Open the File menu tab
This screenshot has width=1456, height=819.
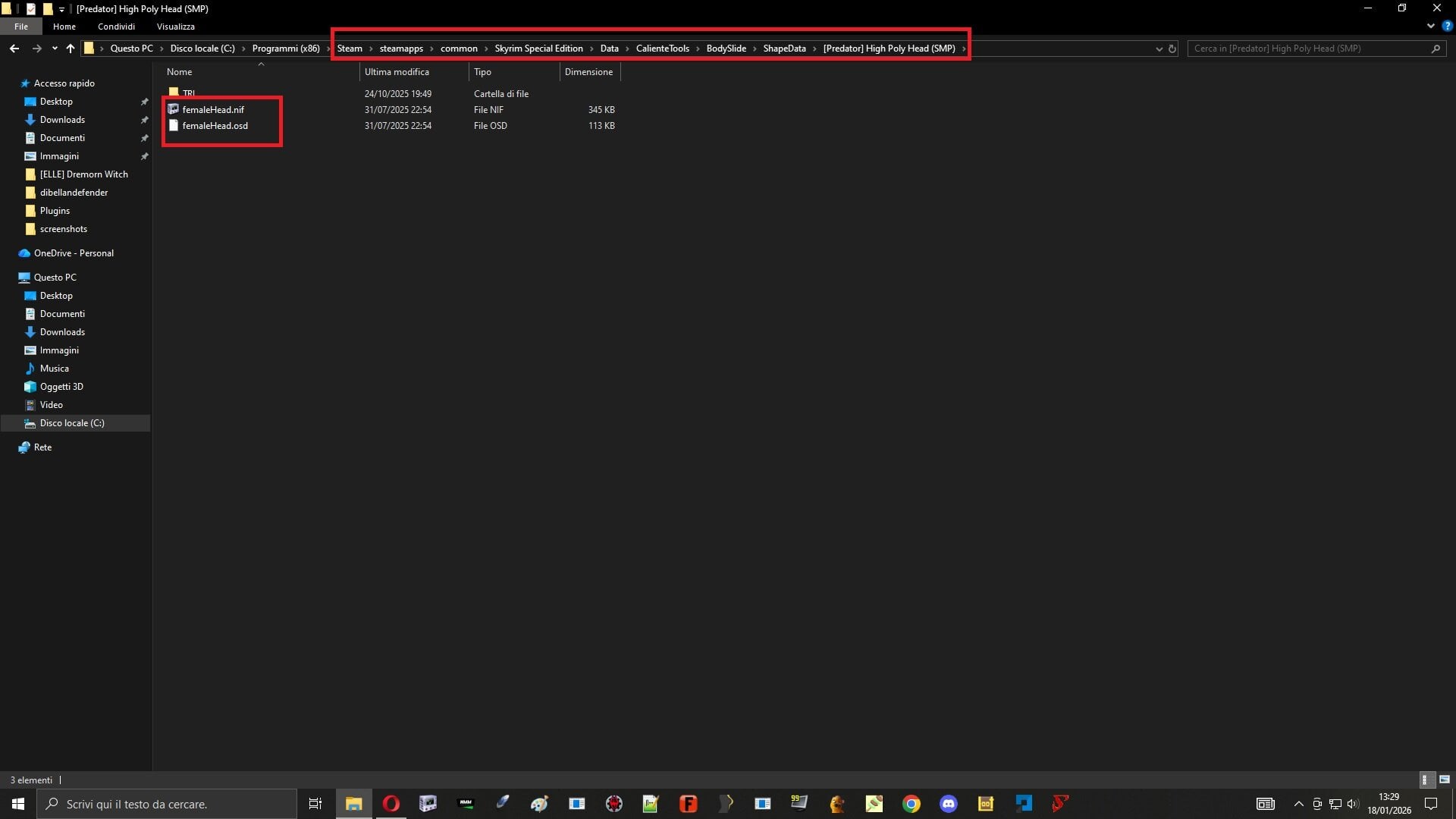(x=21, y=27)
